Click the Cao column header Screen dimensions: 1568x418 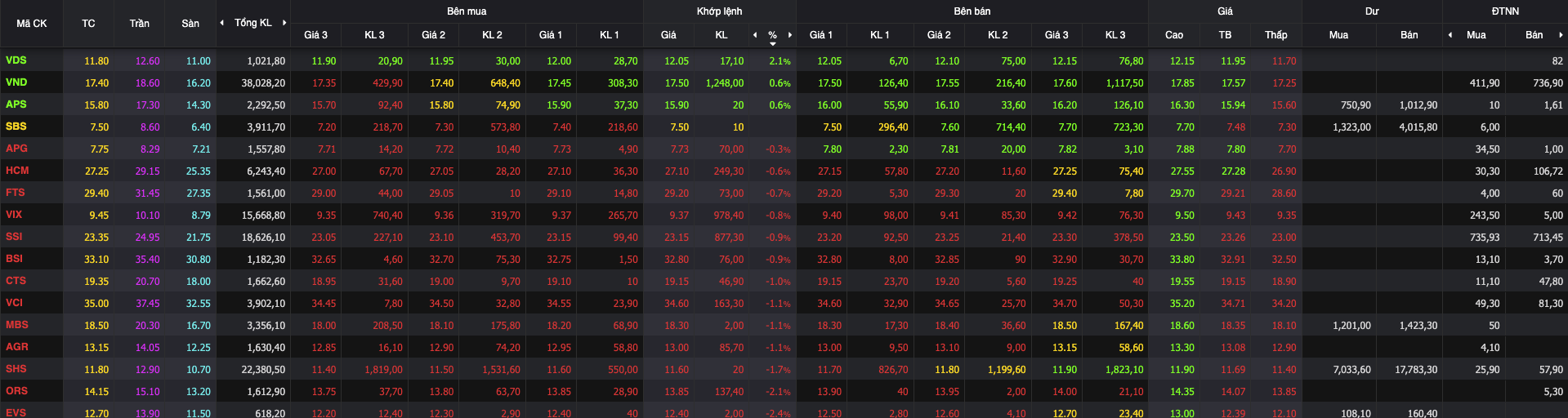pos(1174,35)
